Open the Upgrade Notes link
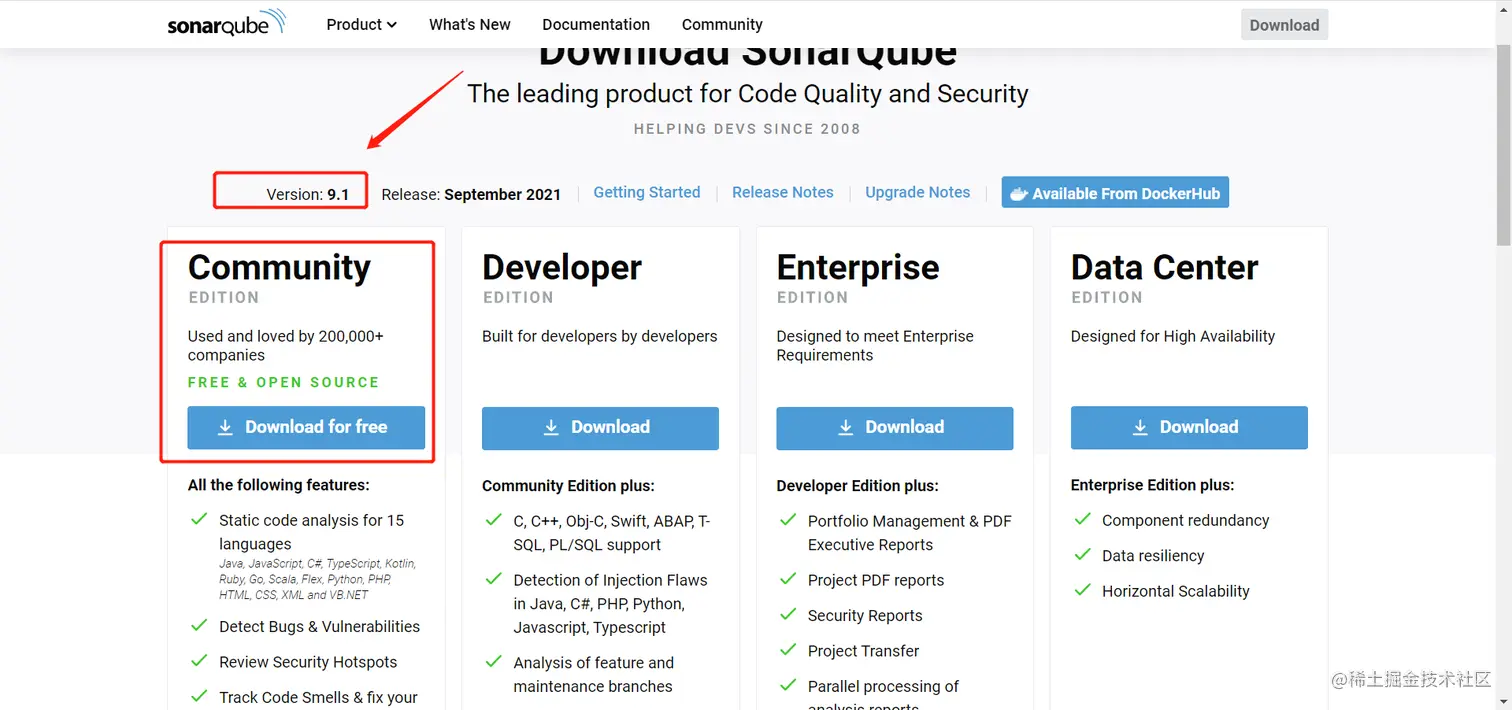Viewport: 1512px width, 710px height. click(917, 192)
